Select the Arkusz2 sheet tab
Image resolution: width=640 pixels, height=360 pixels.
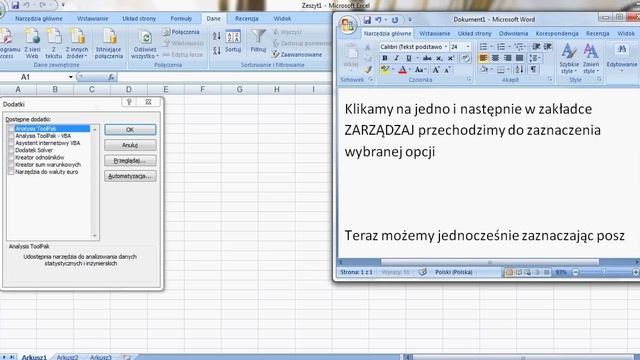tap(67, 357)
